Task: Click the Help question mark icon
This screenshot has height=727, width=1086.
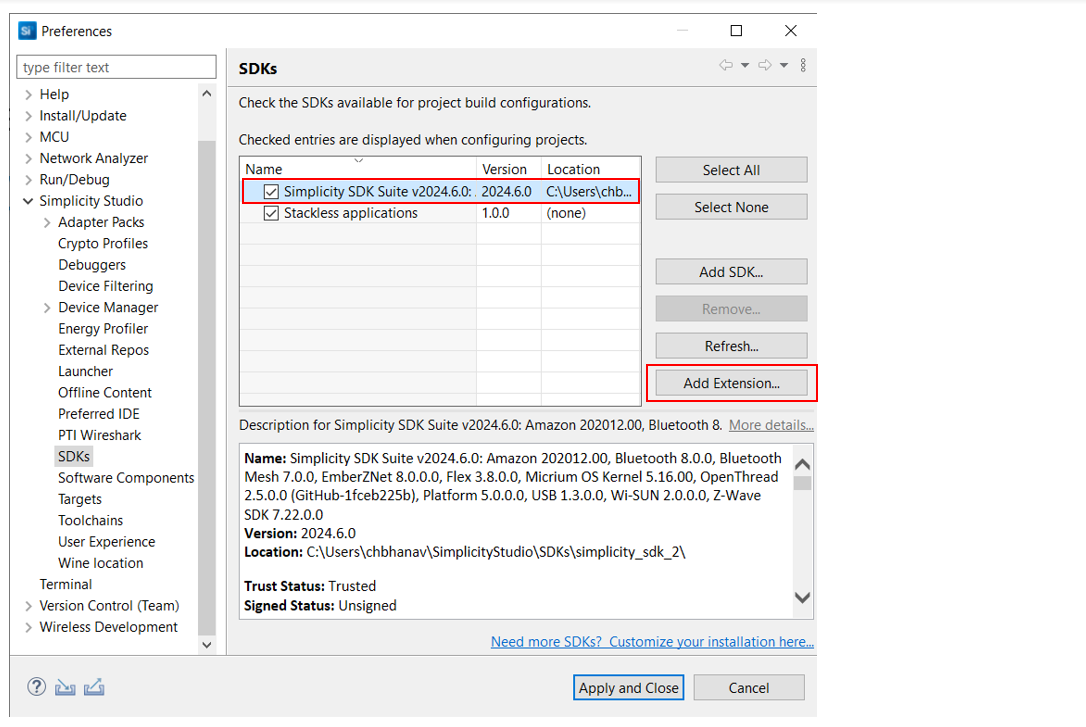Action: coord(37,687)
